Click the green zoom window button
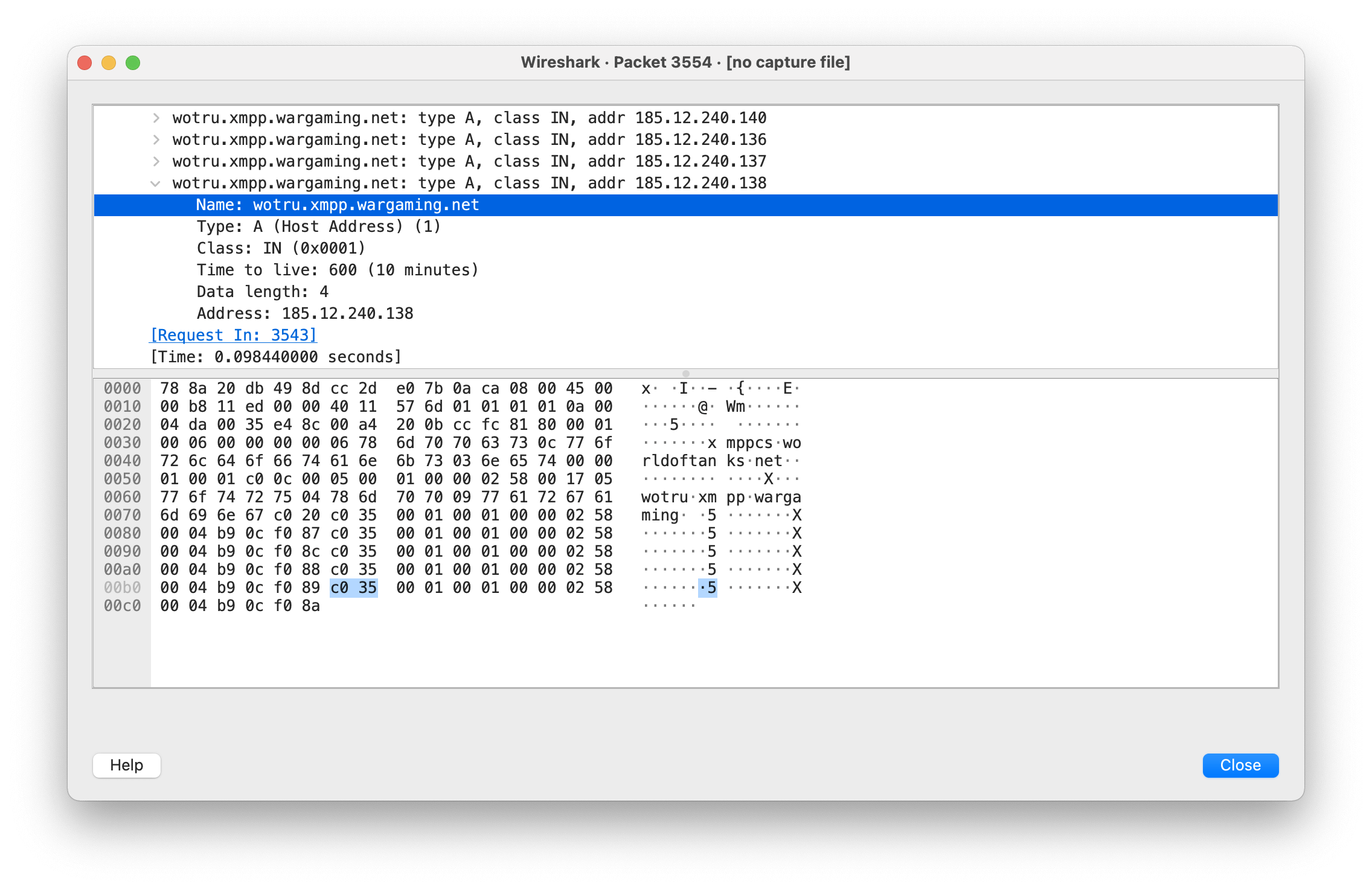 point(133,63)
